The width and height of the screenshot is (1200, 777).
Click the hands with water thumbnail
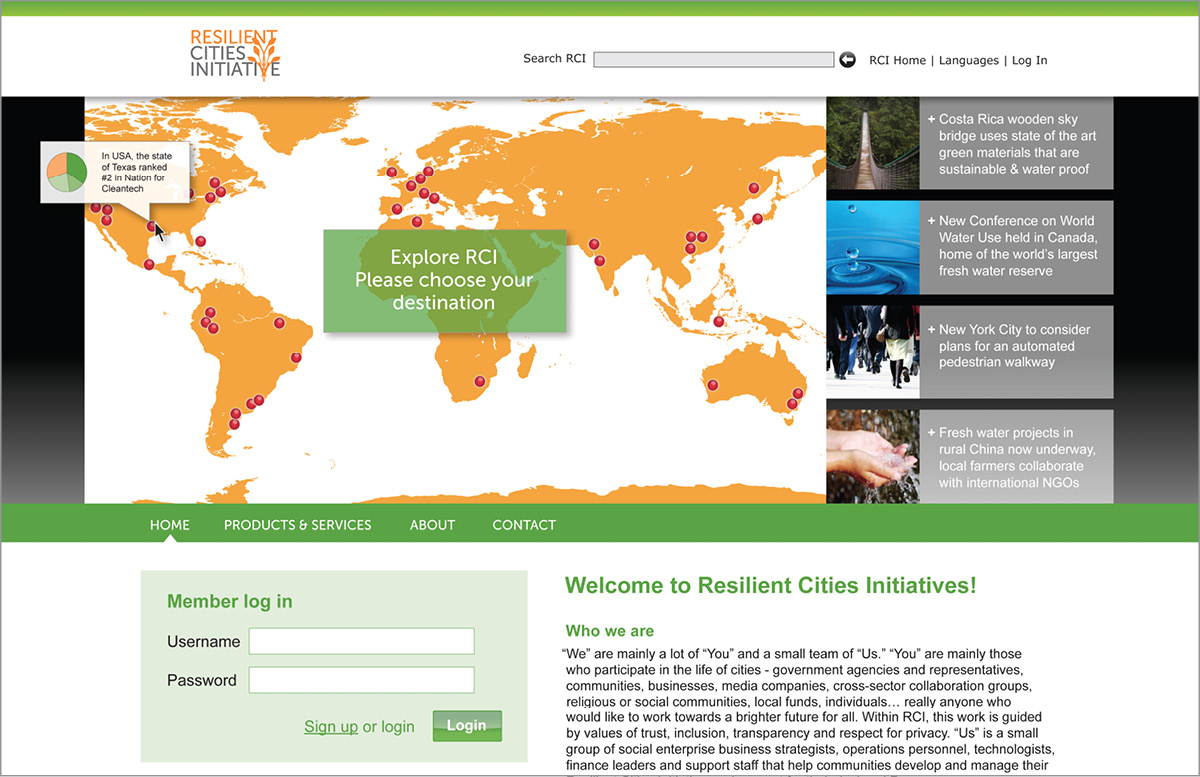[872, 456]
